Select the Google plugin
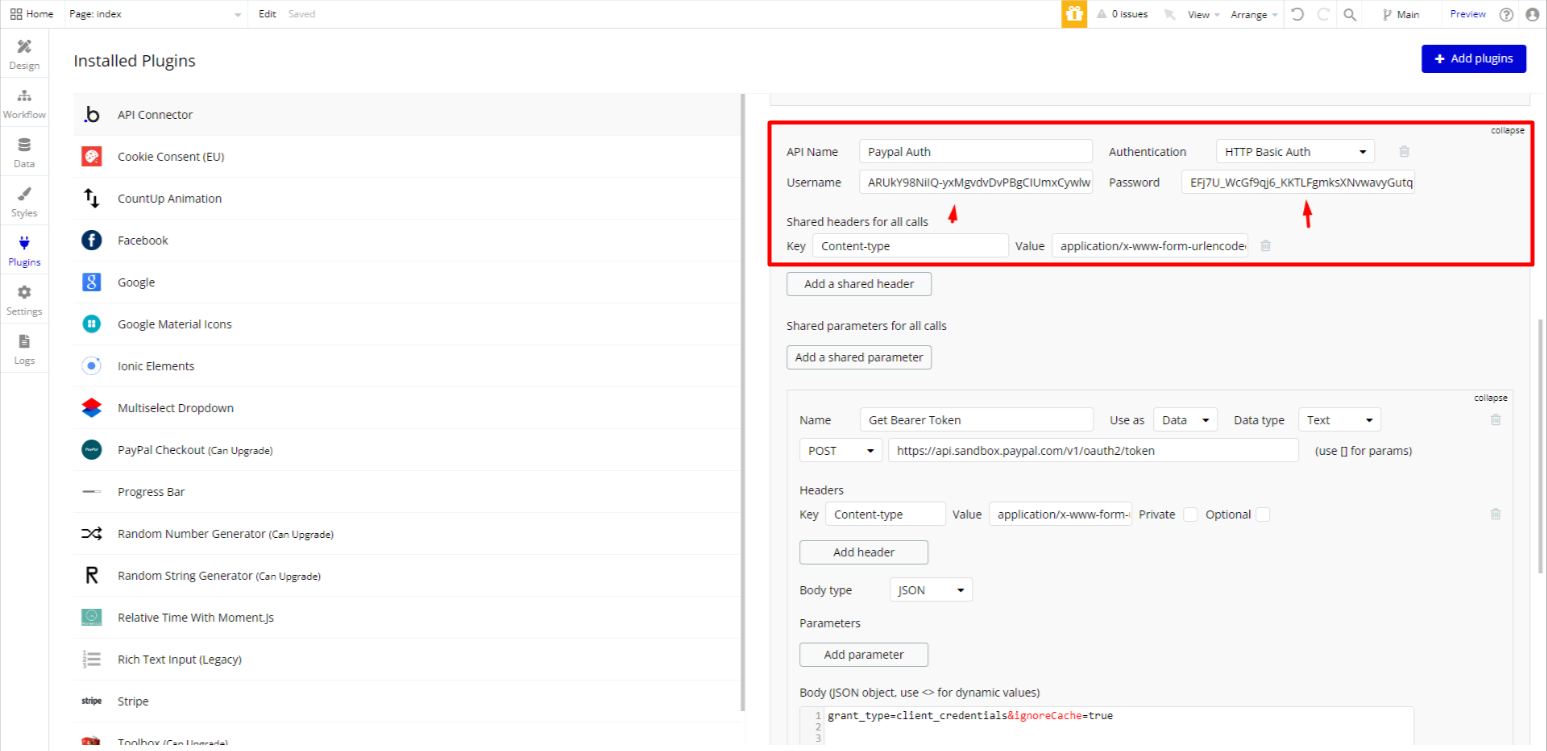Image resolution: width=1547 pixels, height=751 pixels. (407, 283)
